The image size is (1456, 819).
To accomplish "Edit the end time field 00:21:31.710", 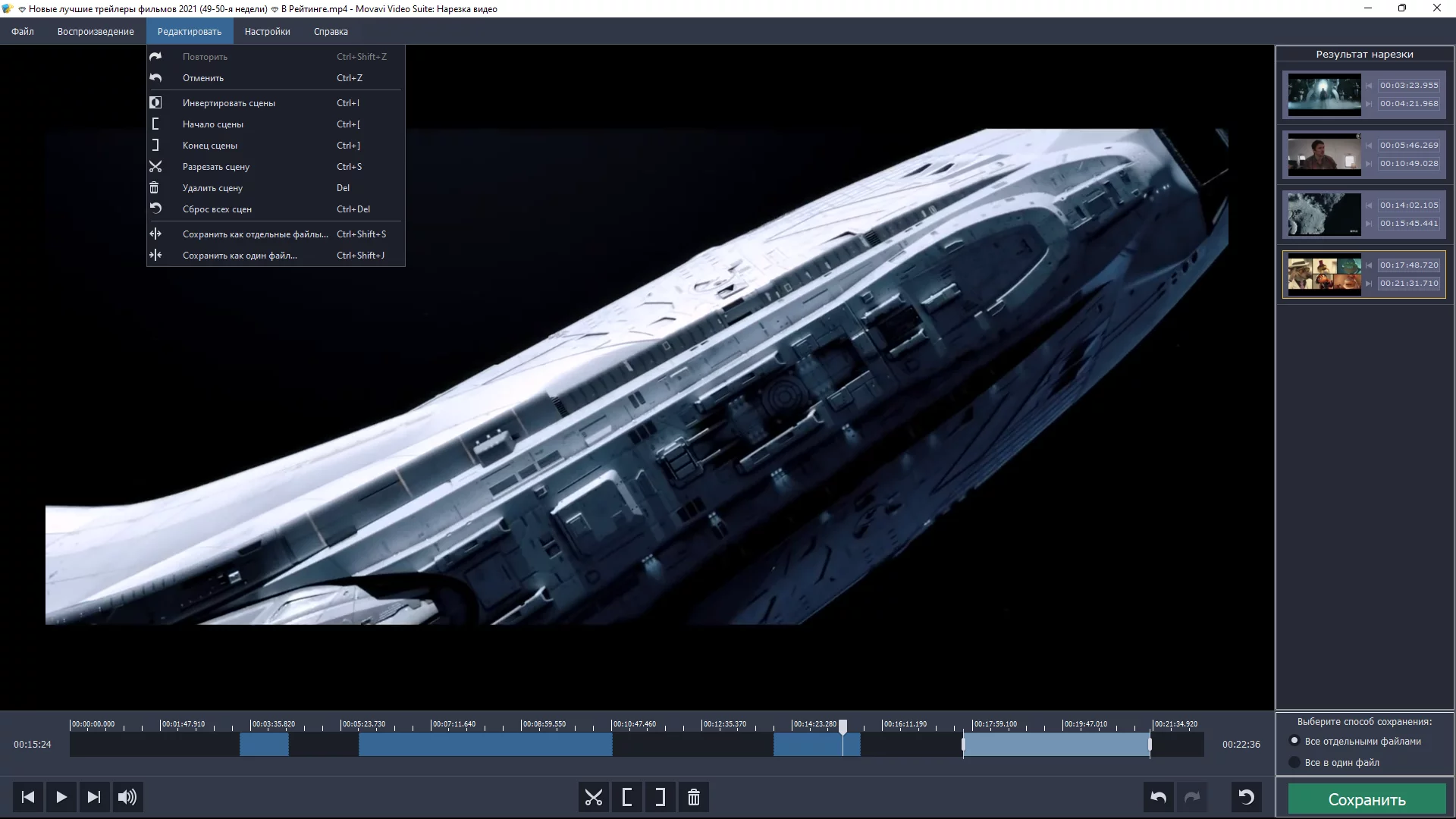I will 1409,284.
